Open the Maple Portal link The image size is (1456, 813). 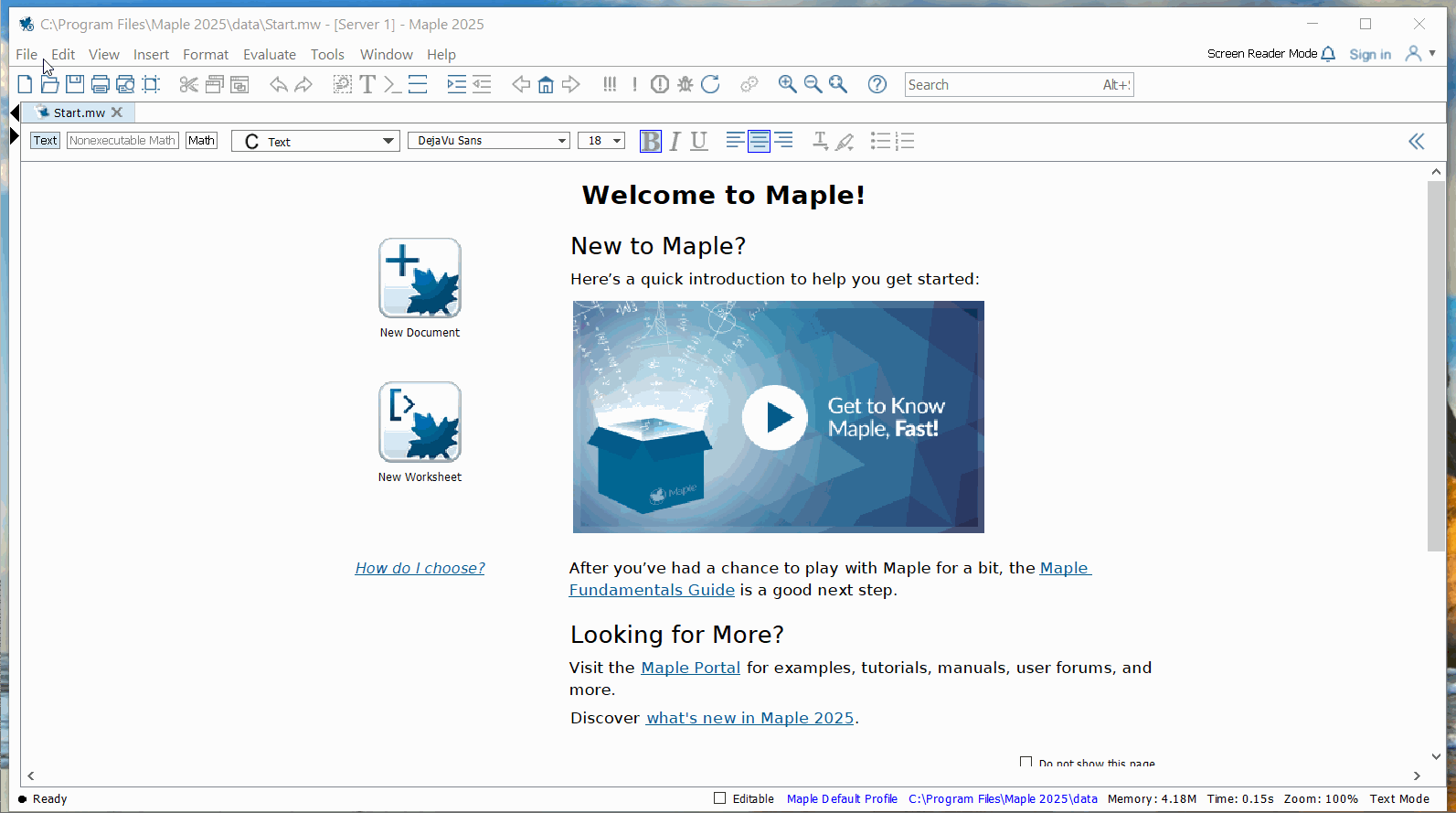click(690, 668)
